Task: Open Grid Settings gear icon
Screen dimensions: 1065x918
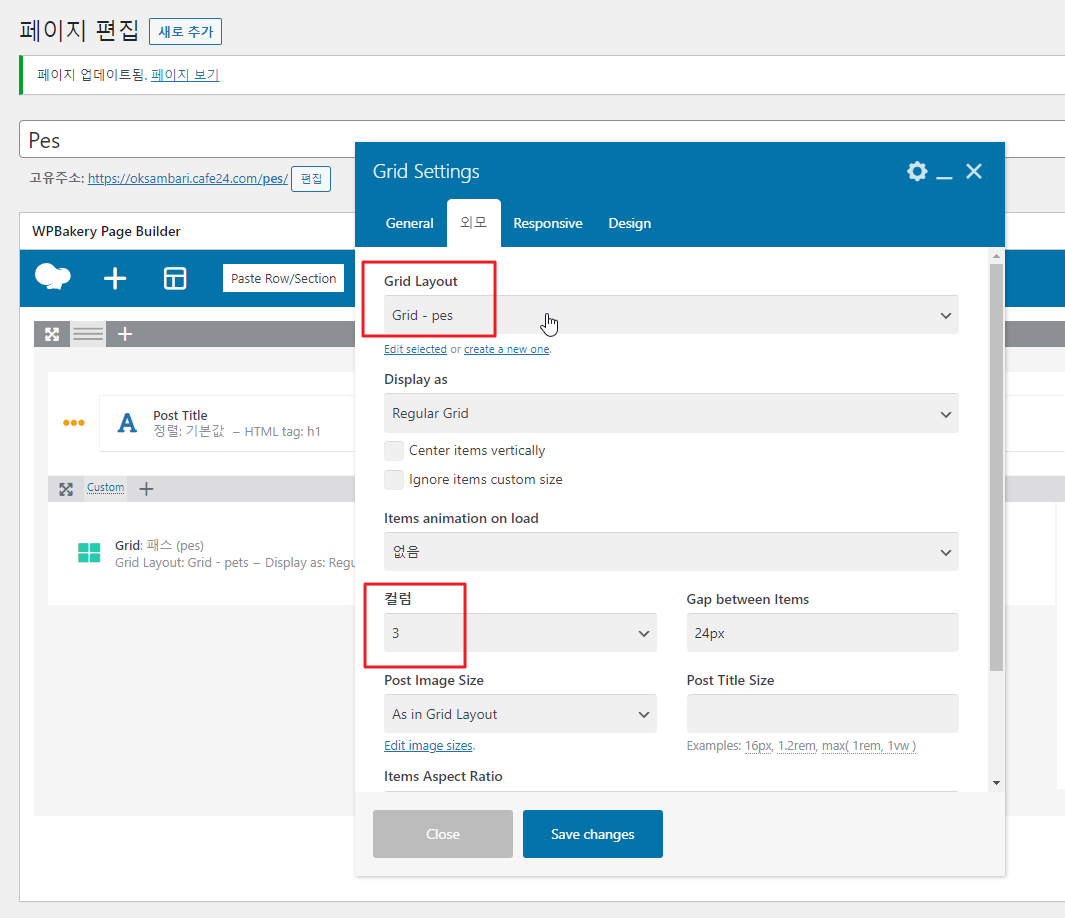Action: pos(917,171)
